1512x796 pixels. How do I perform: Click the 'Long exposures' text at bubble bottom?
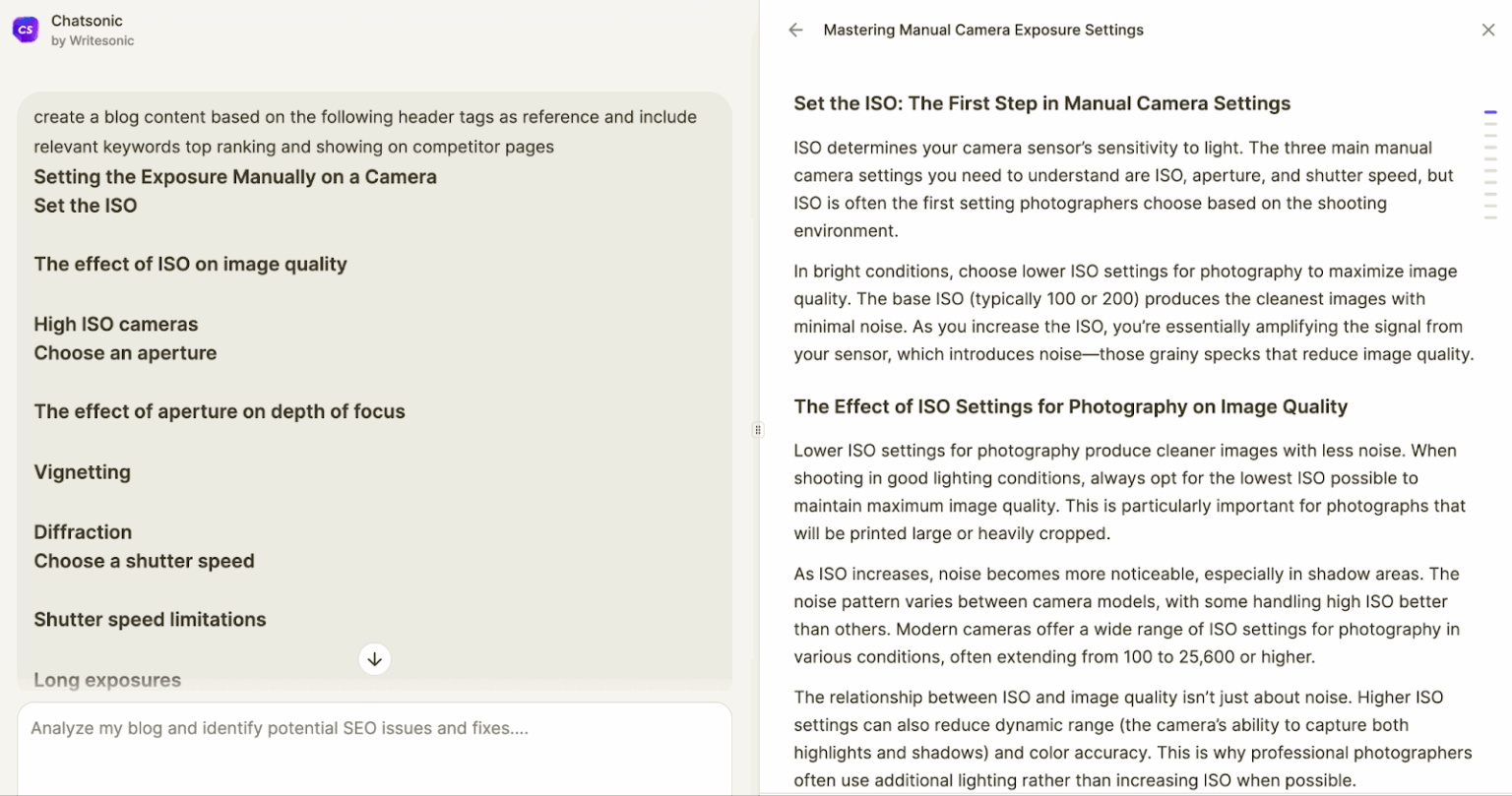tap(106, 679)
